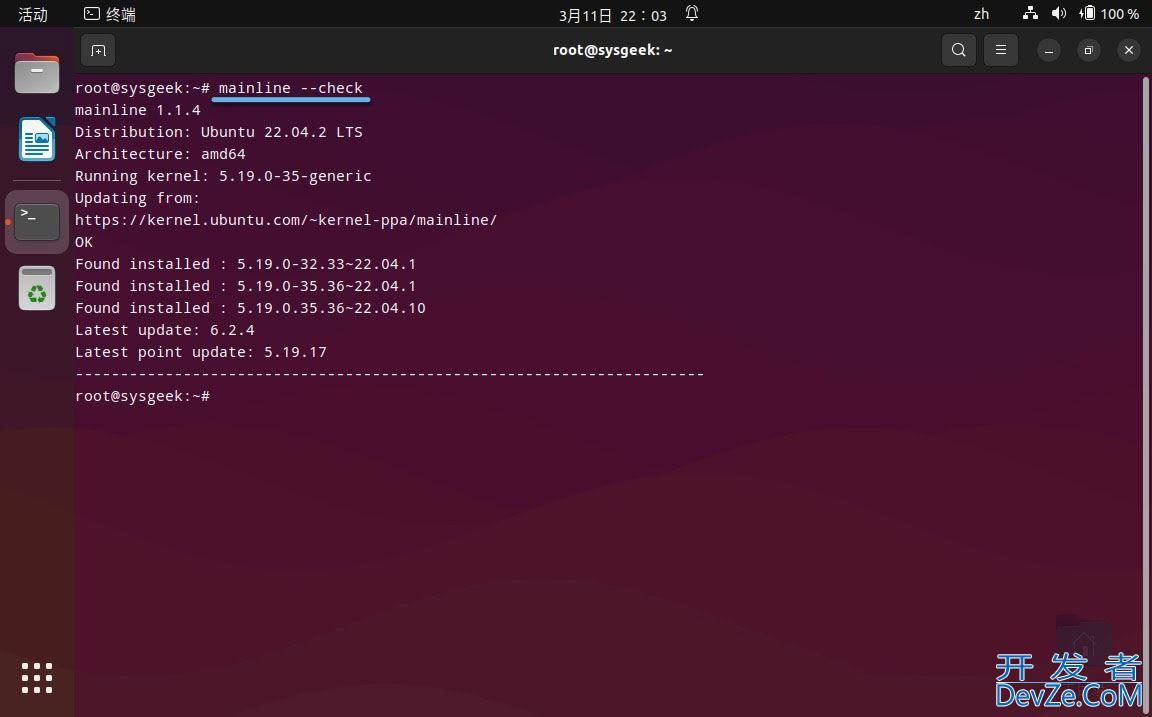Minimize the terminal window
This screenshot has height=717, width=1152.
pyautogui.click(x=1048, y=50)
